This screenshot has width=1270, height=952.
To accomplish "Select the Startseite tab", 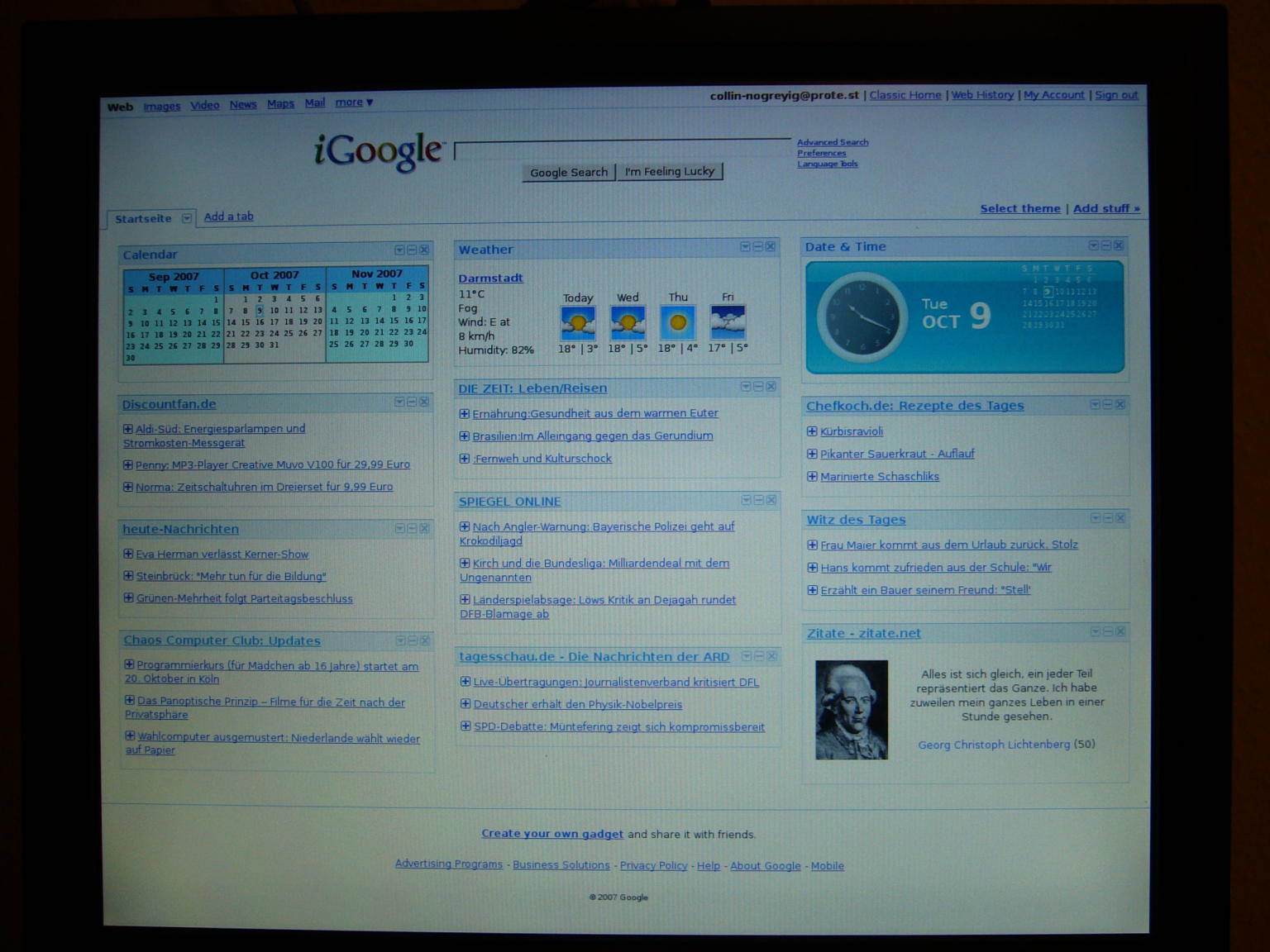I will [x=143, y=219].
